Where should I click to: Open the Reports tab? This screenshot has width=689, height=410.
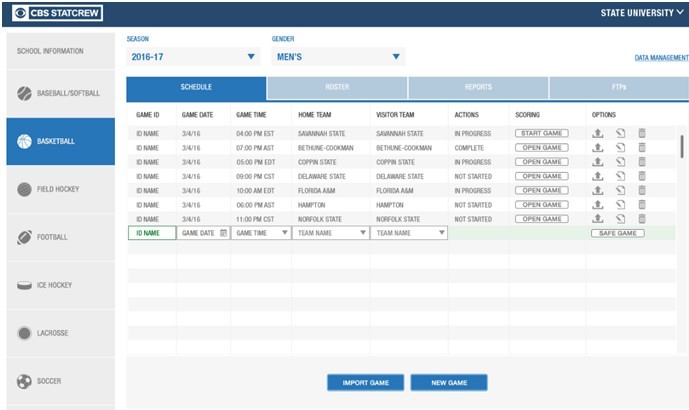[478, 88]
